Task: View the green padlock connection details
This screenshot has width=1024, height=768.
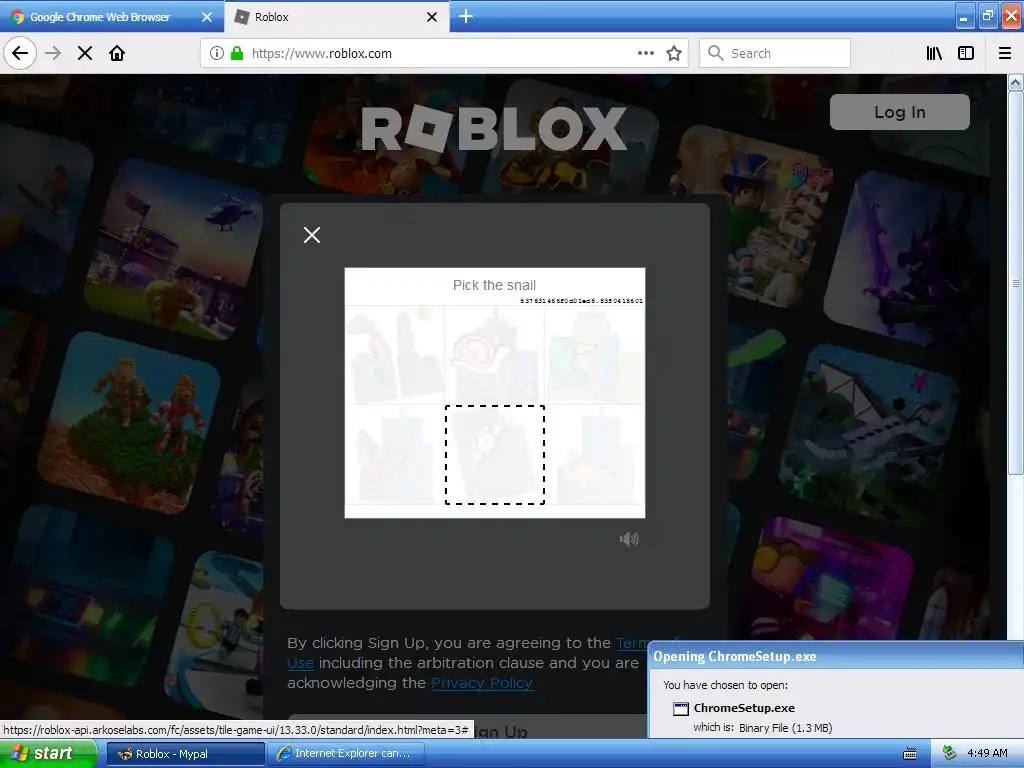Action: click(237, 53)
